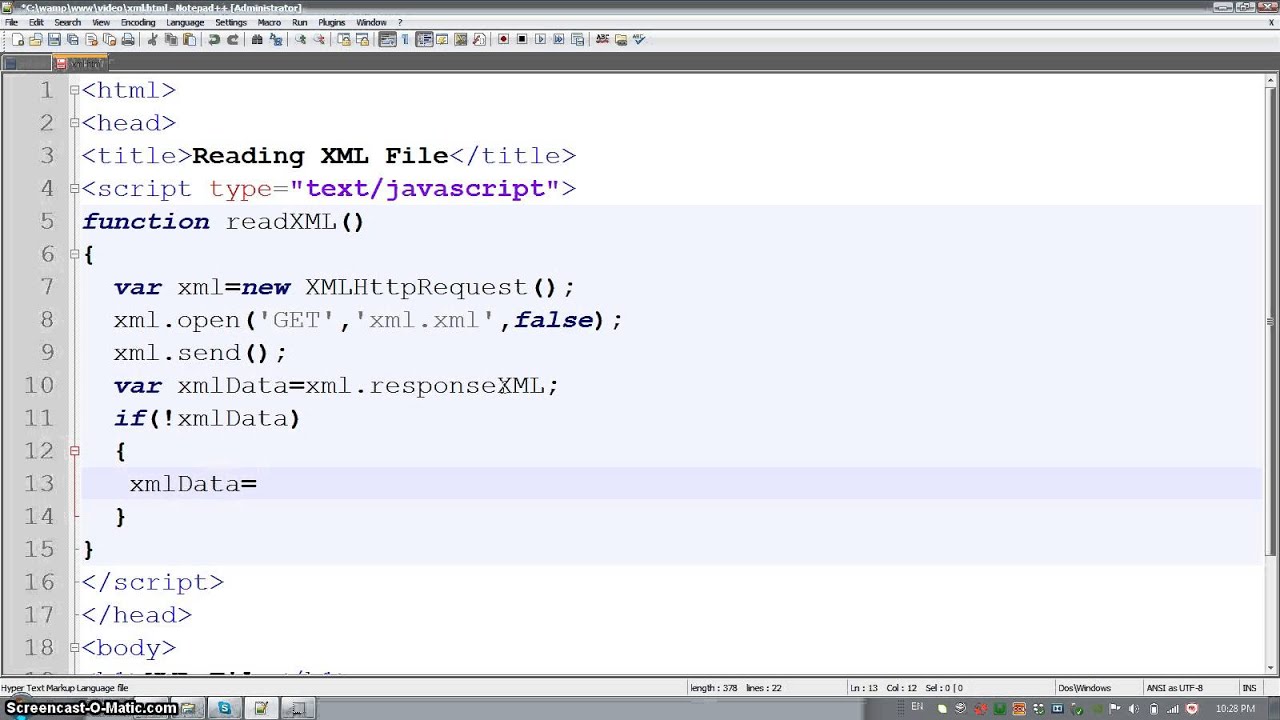Image resolution: width=1280 pixels, height=720 pixels.
Task: Create a new document from toolbar
Action: coord(18,40)
